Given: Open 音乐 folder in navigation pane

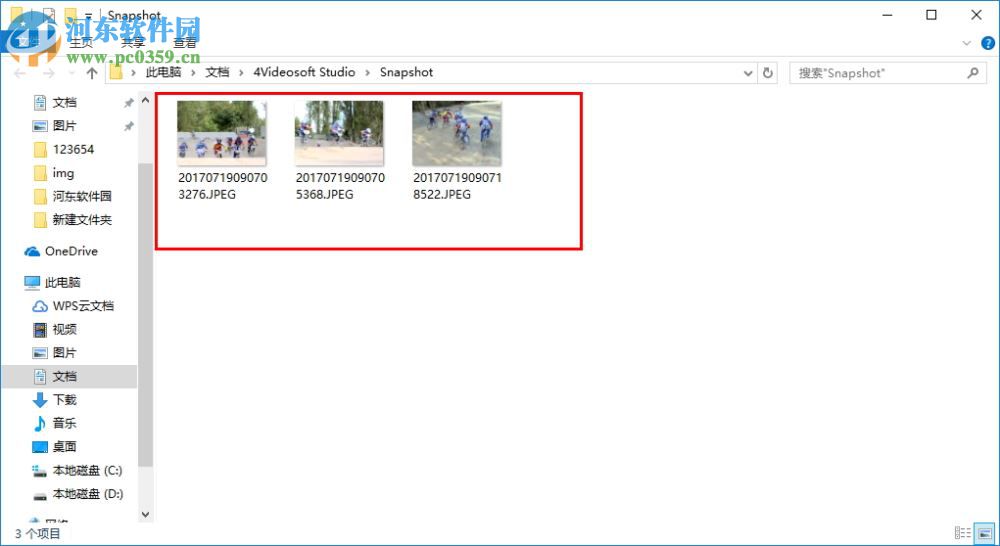Looking at the screenshot, I should [64, 424].
